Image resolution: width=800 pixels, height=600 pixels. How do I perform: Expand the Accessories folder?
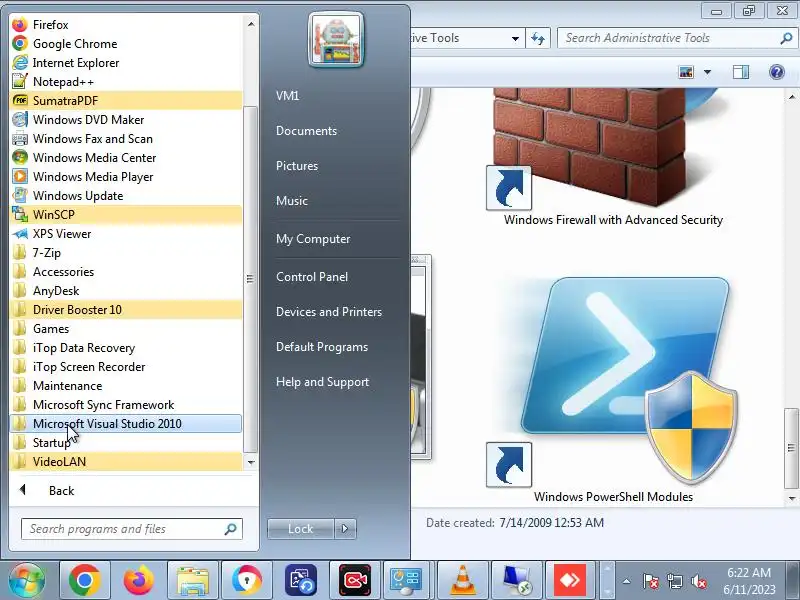click(126, 271)
